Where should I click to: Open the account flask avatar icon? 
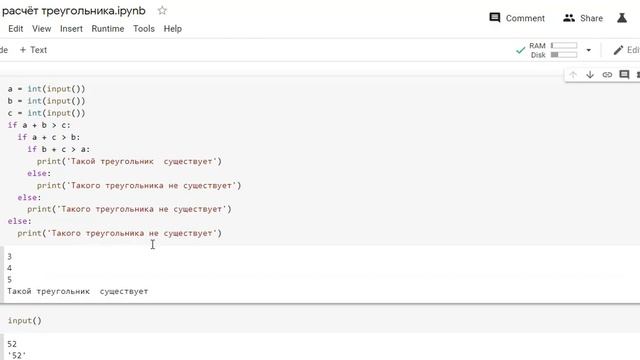[x=622, y=18]
